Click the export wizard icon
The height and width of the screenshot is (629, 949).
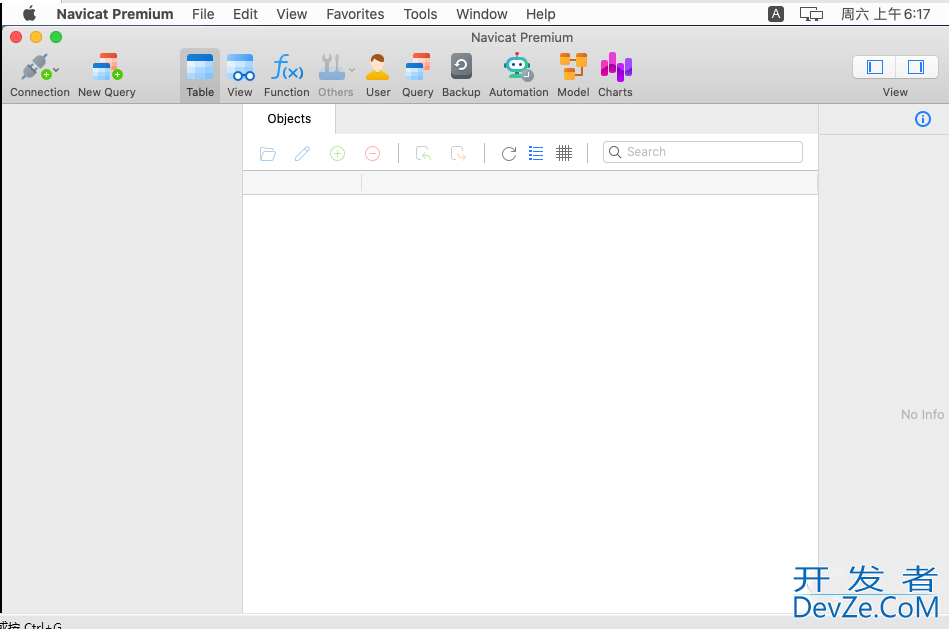tap(458, 154)
